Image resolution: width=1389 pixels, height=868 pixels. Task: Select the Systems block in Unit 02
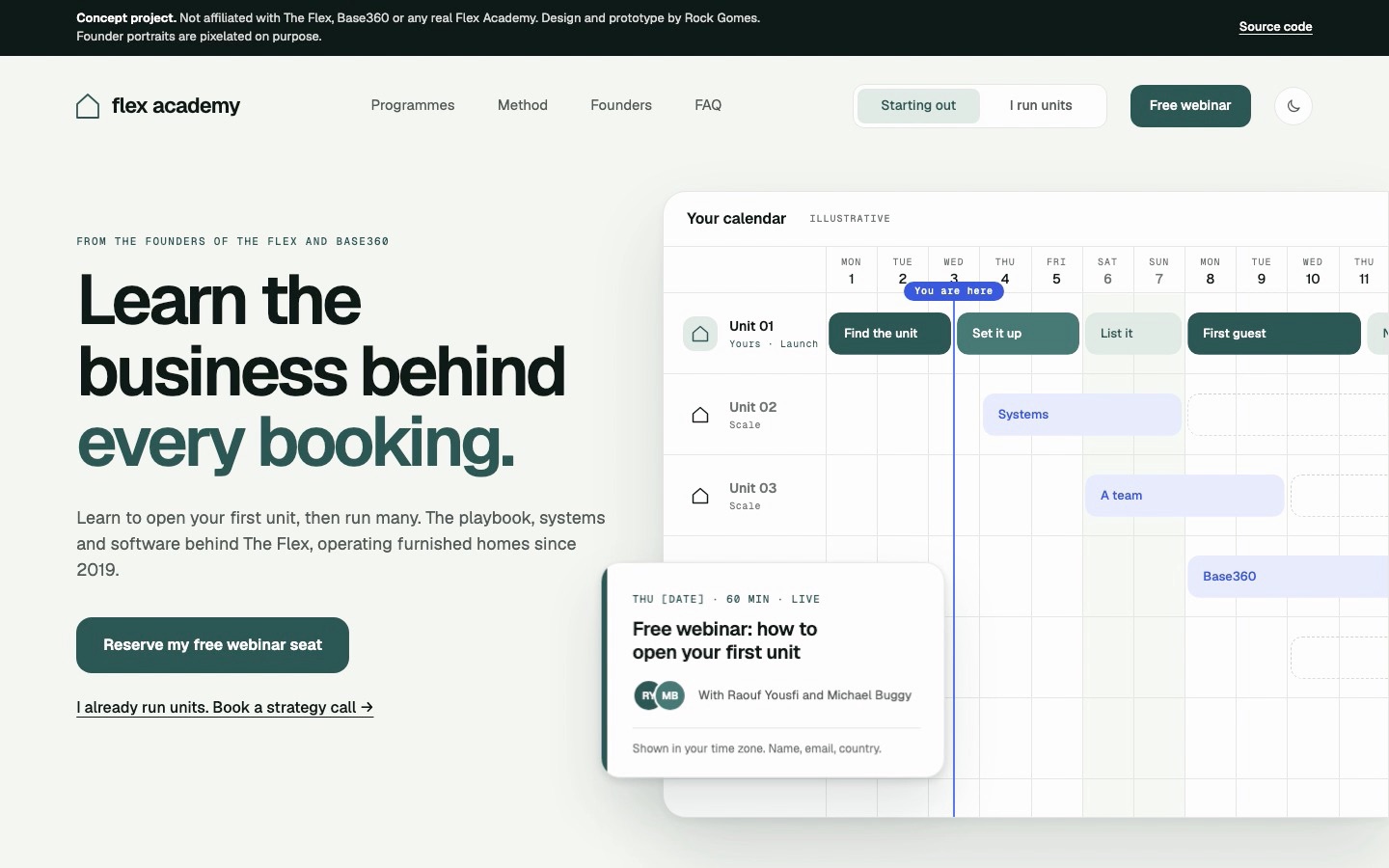tap(1082, 415)
